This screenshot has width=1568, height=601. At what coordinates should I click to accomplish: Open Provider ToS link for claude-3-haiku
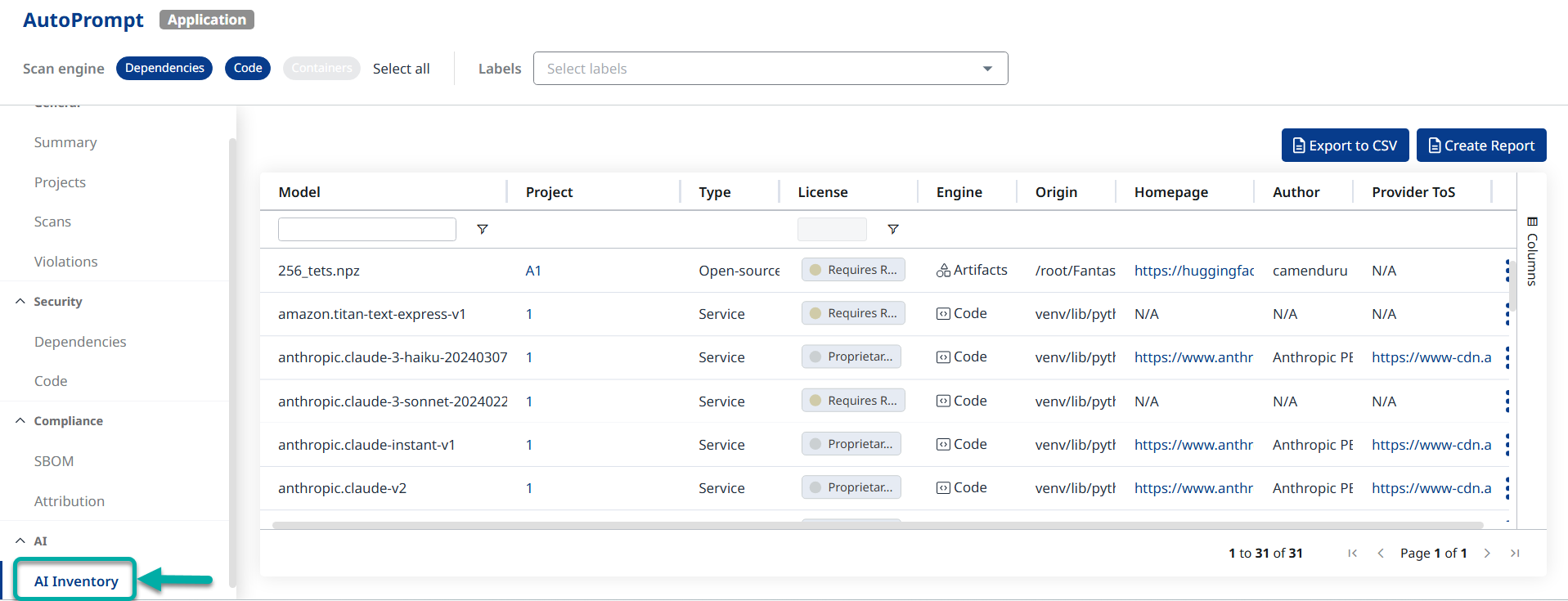coord(1431,357)
